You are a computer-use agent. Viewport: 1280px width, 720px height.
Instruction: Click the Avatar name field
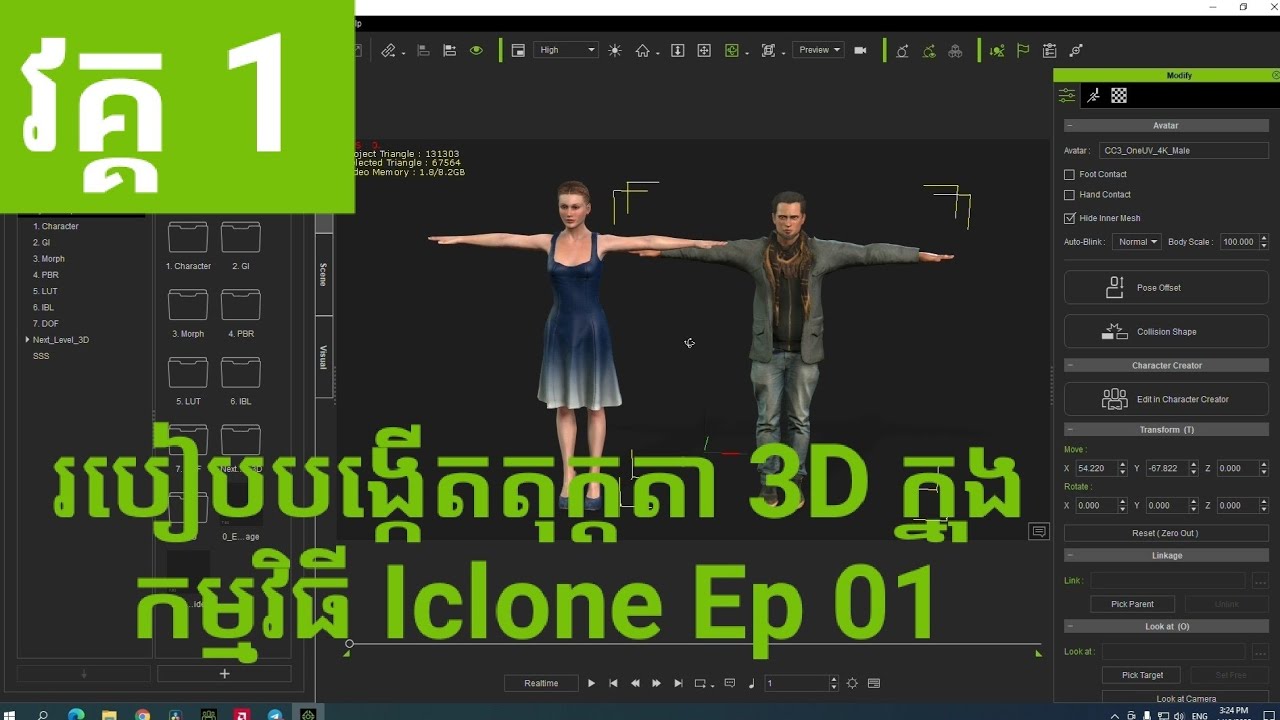1184,151
